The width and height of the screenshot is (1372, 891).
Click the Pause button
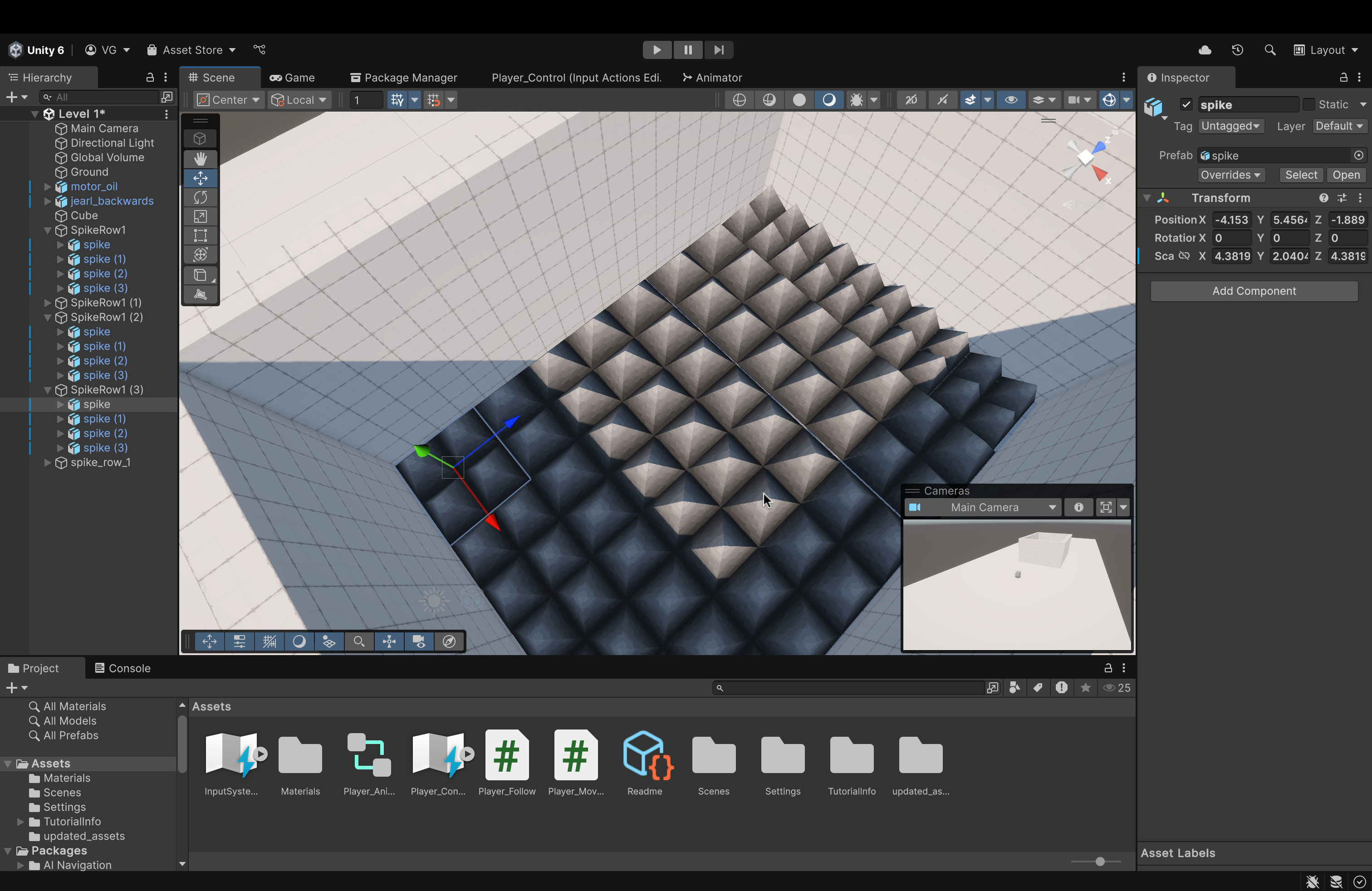coord(688,50)
